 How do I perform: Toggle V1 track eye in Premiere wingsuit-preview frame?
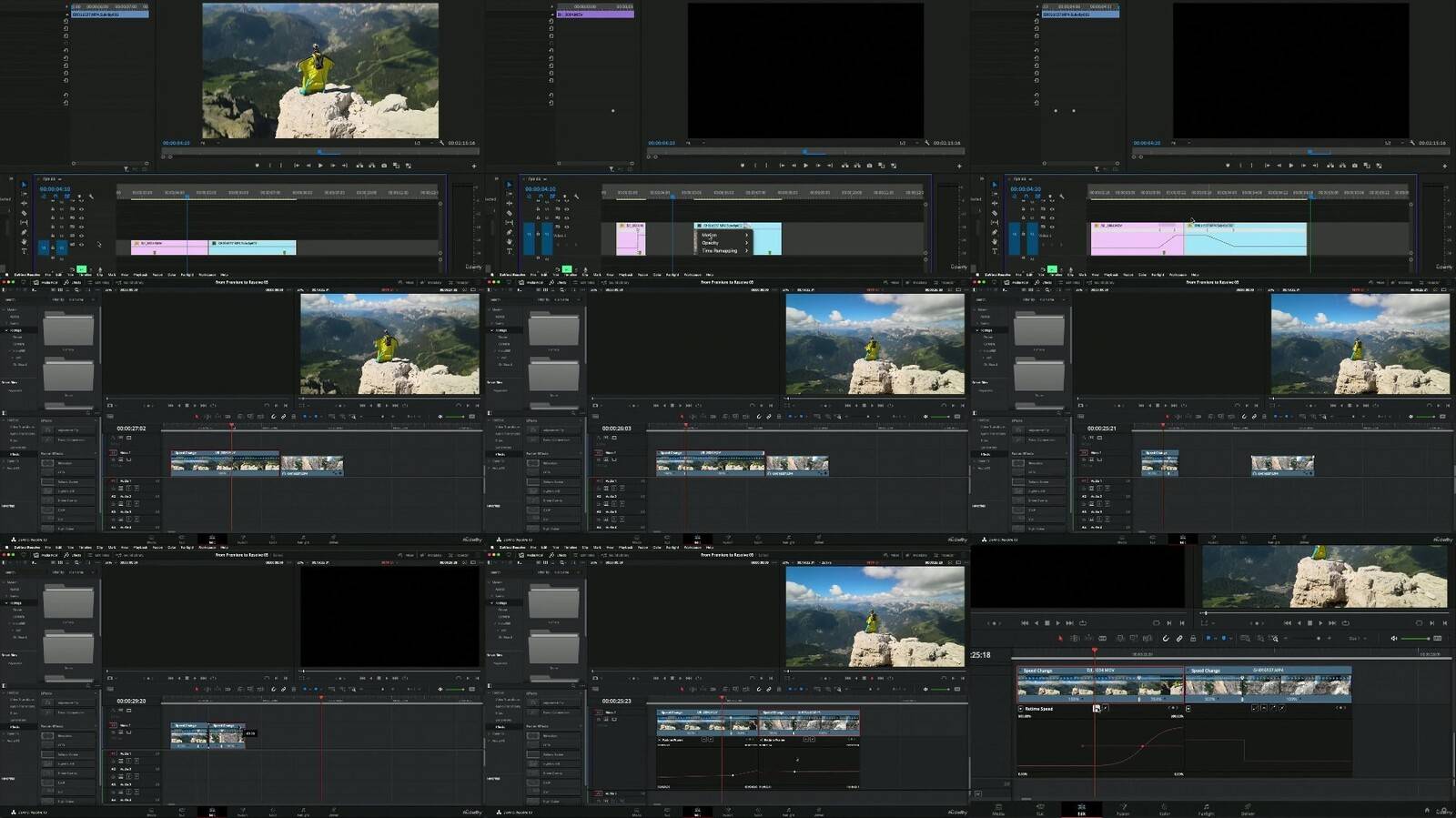[x=81, y=244]
